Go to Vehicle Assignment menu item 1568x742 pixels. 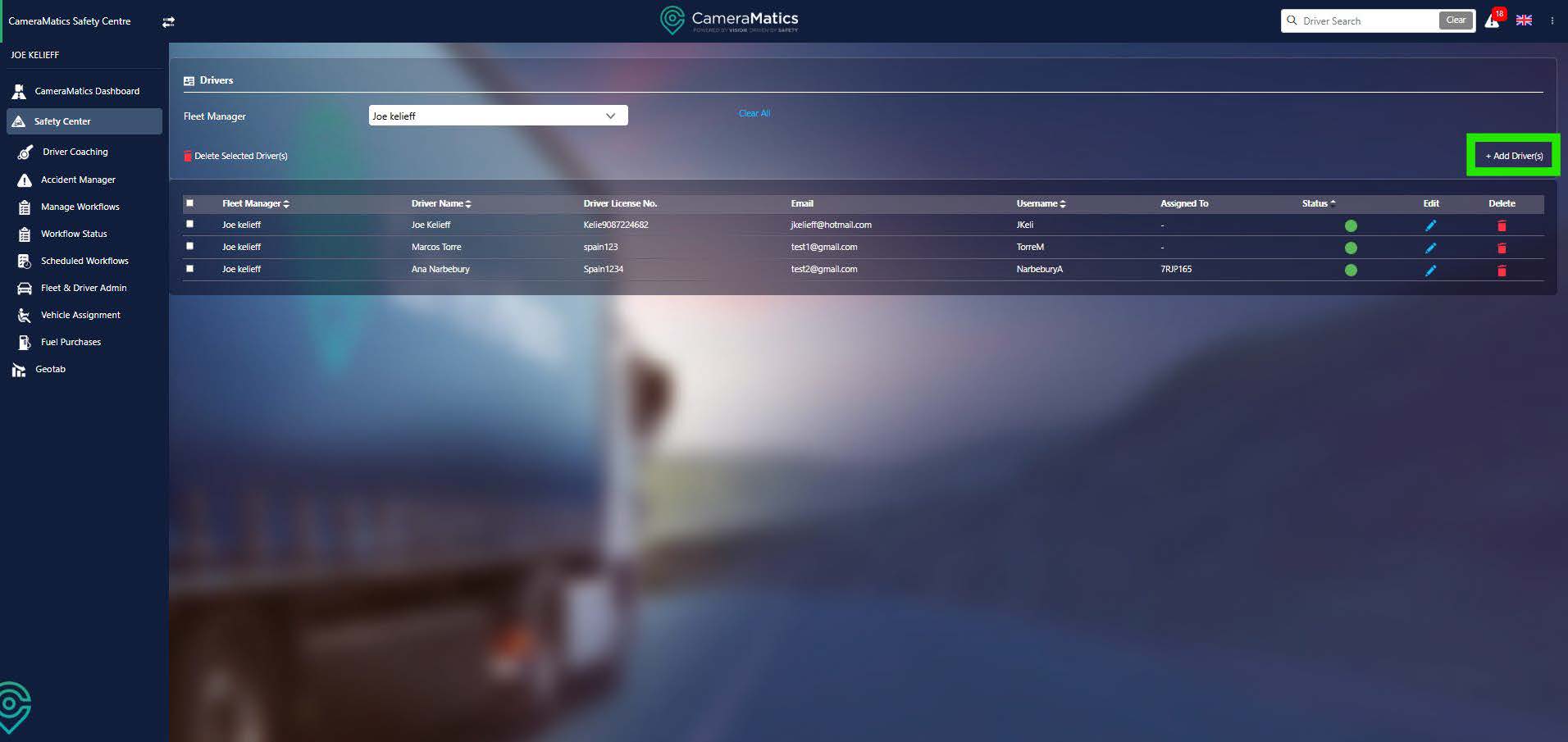coord(80,315)
